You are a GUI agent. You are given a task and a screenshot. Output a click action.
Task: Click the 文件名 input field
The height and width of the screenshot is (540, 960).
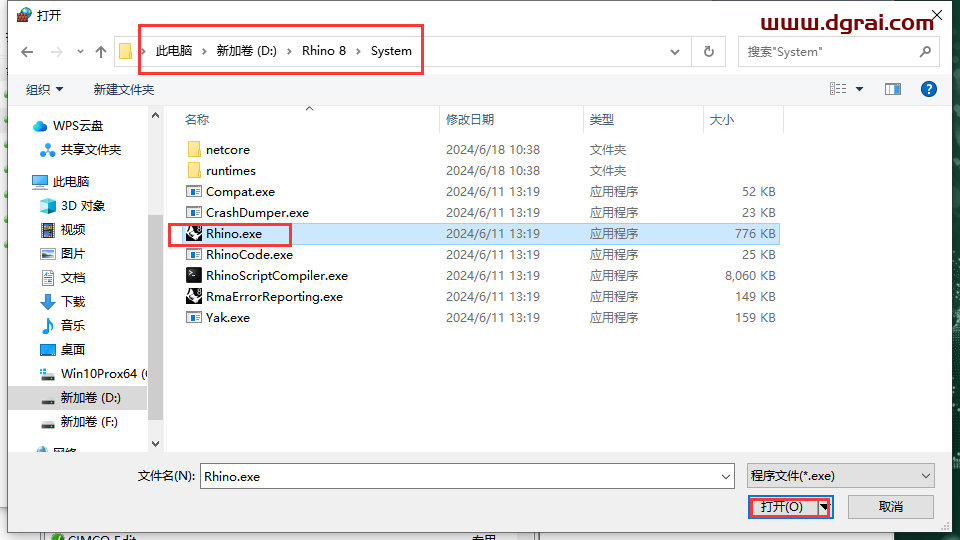pos(466,477)
